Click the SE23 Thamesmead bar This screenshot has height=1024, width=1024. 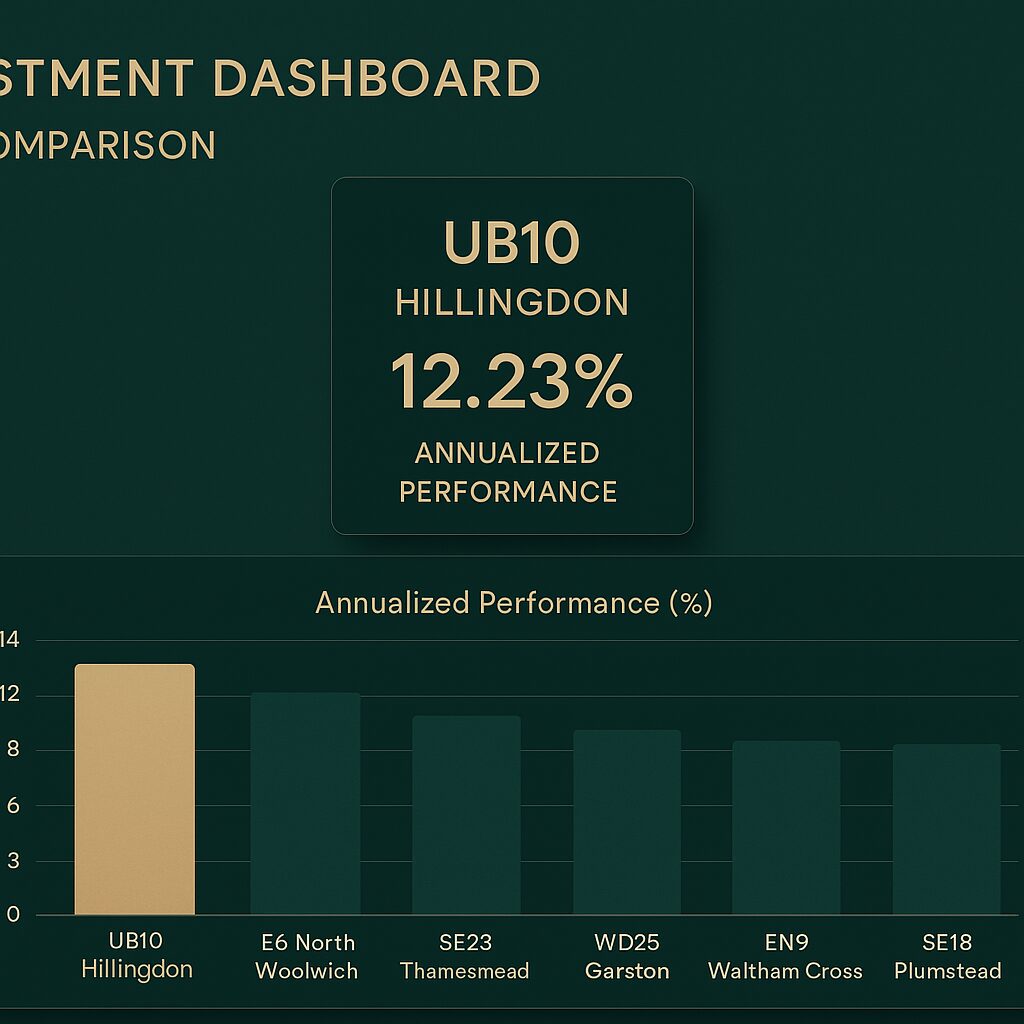(466, 815)
